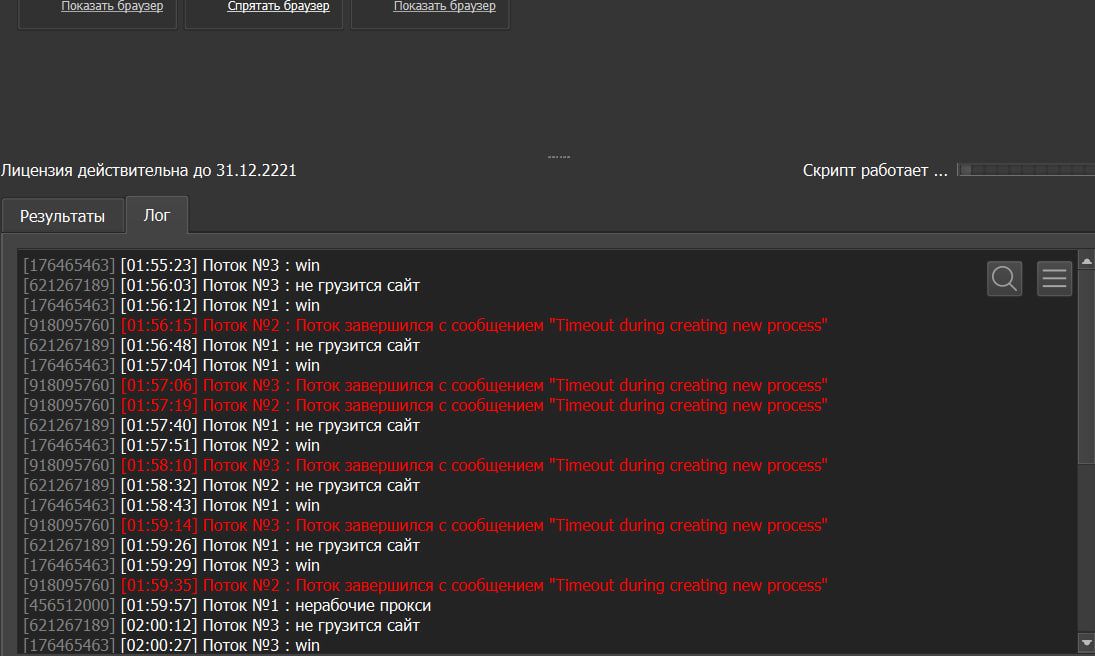This screenshot has height=656, width=1095.
Task: Open the log hamburger menu icon
Action: point(1054,279)
